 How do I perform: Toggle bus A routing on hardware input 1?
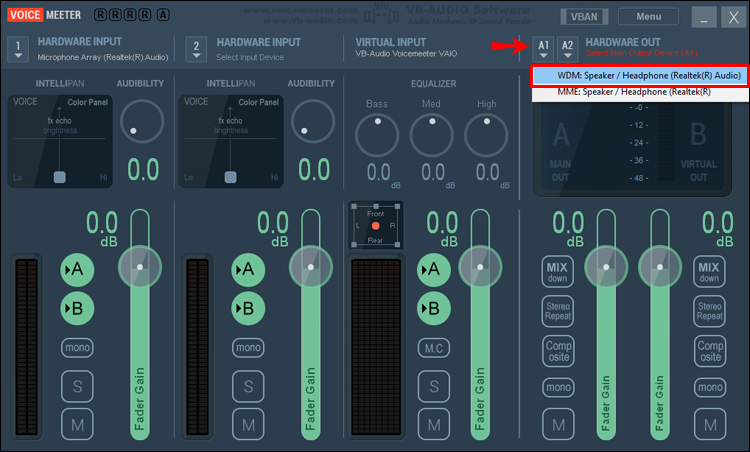77,269
